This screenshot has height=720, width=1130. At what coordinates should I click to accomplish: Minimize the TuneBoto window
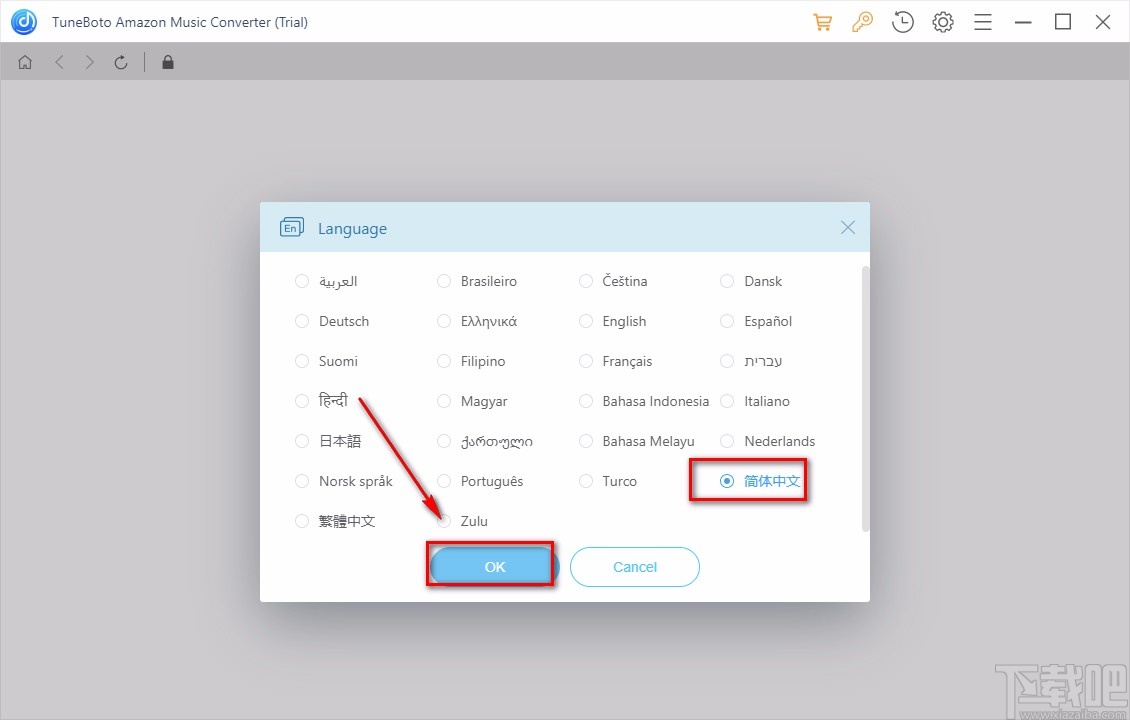(x=1023, y=22)
